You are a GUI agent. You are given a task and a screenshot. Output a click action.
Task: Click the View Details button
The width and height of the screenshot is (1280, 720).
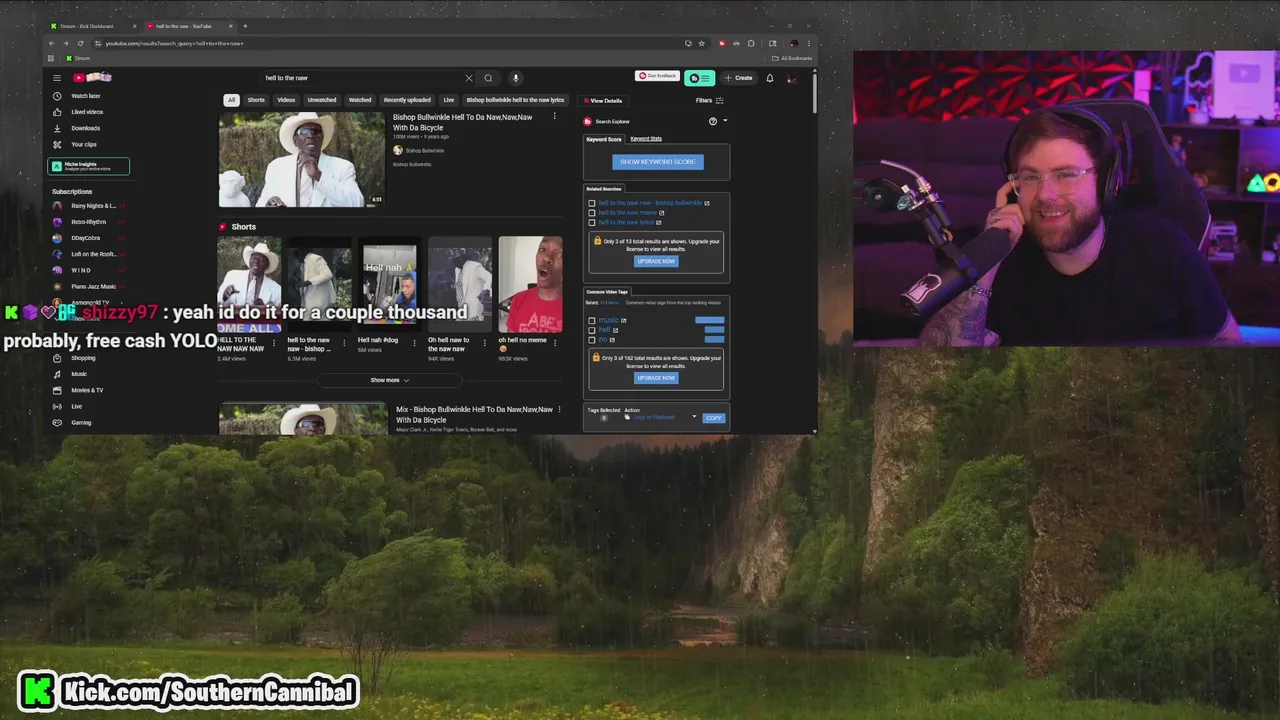(x=603, y=100)
